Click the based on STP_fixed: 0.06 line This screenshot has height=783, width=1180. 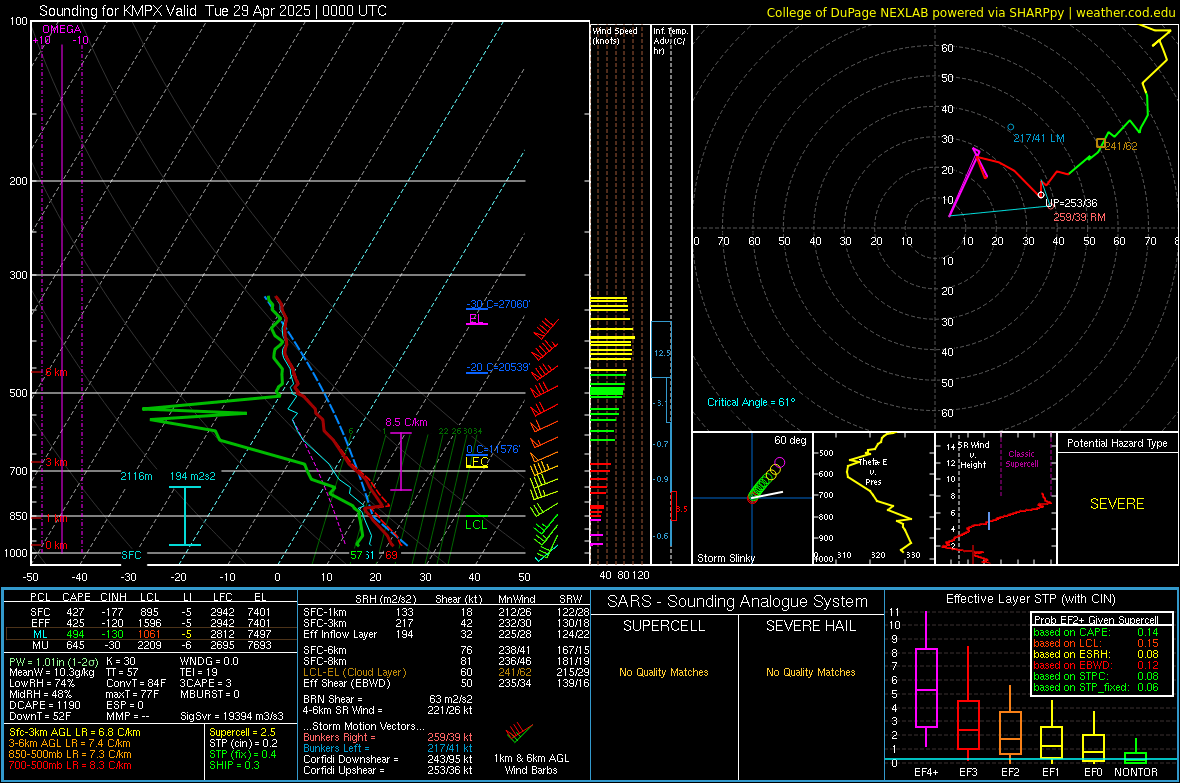pos(1096,687)
